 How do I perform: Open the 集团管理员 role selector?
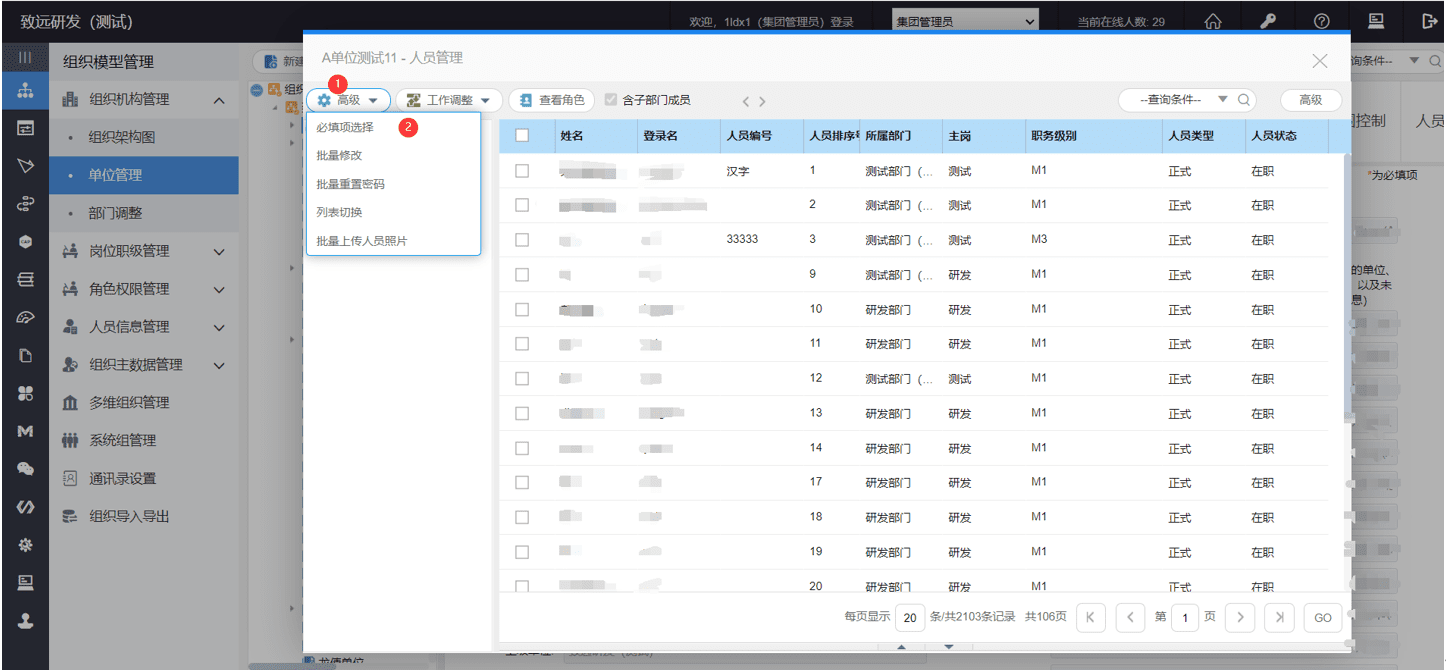click(x=965, y=21)
